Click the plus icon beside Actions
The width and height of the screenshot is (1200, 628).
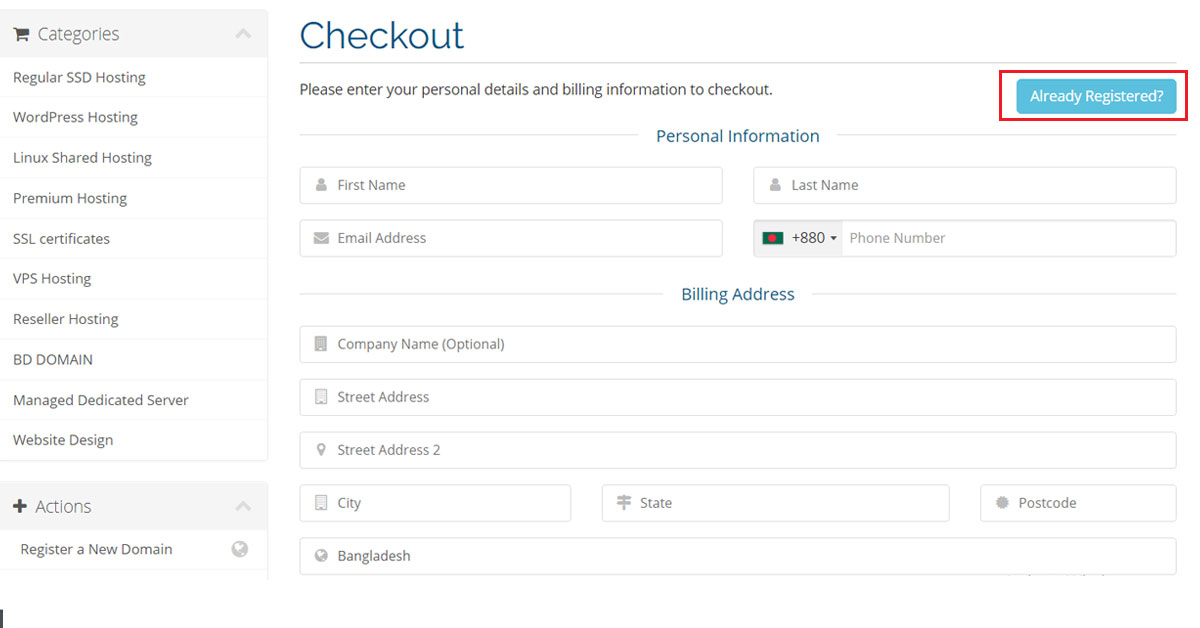click(x=21, y=506)
